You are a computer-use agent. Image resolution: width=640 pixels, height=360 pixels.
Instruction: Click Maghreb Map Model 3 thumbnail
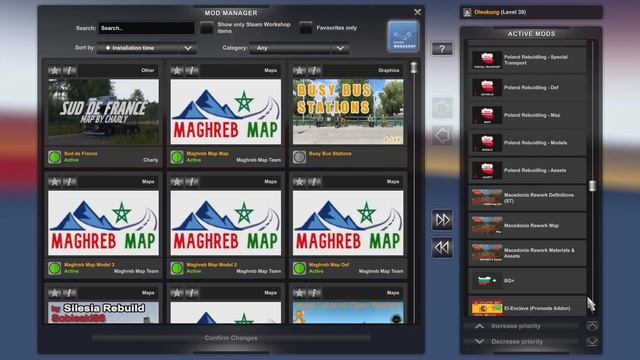103,223
